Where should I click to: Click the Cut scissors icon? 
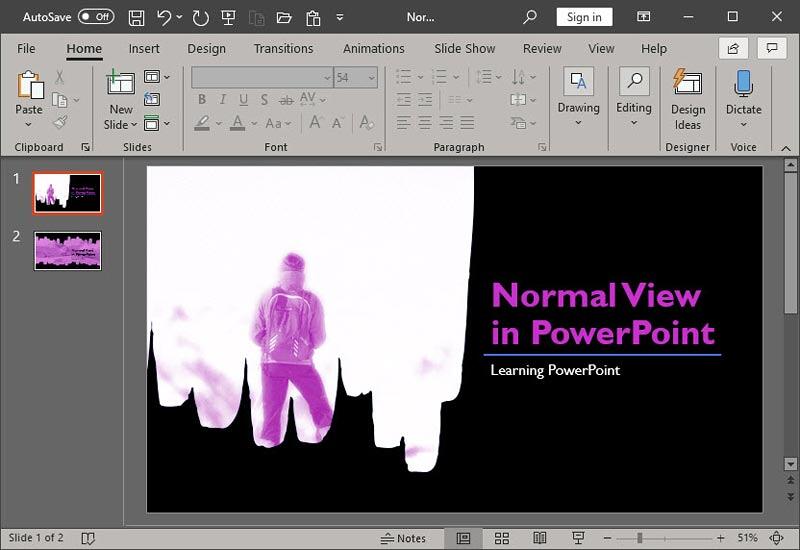60,77
